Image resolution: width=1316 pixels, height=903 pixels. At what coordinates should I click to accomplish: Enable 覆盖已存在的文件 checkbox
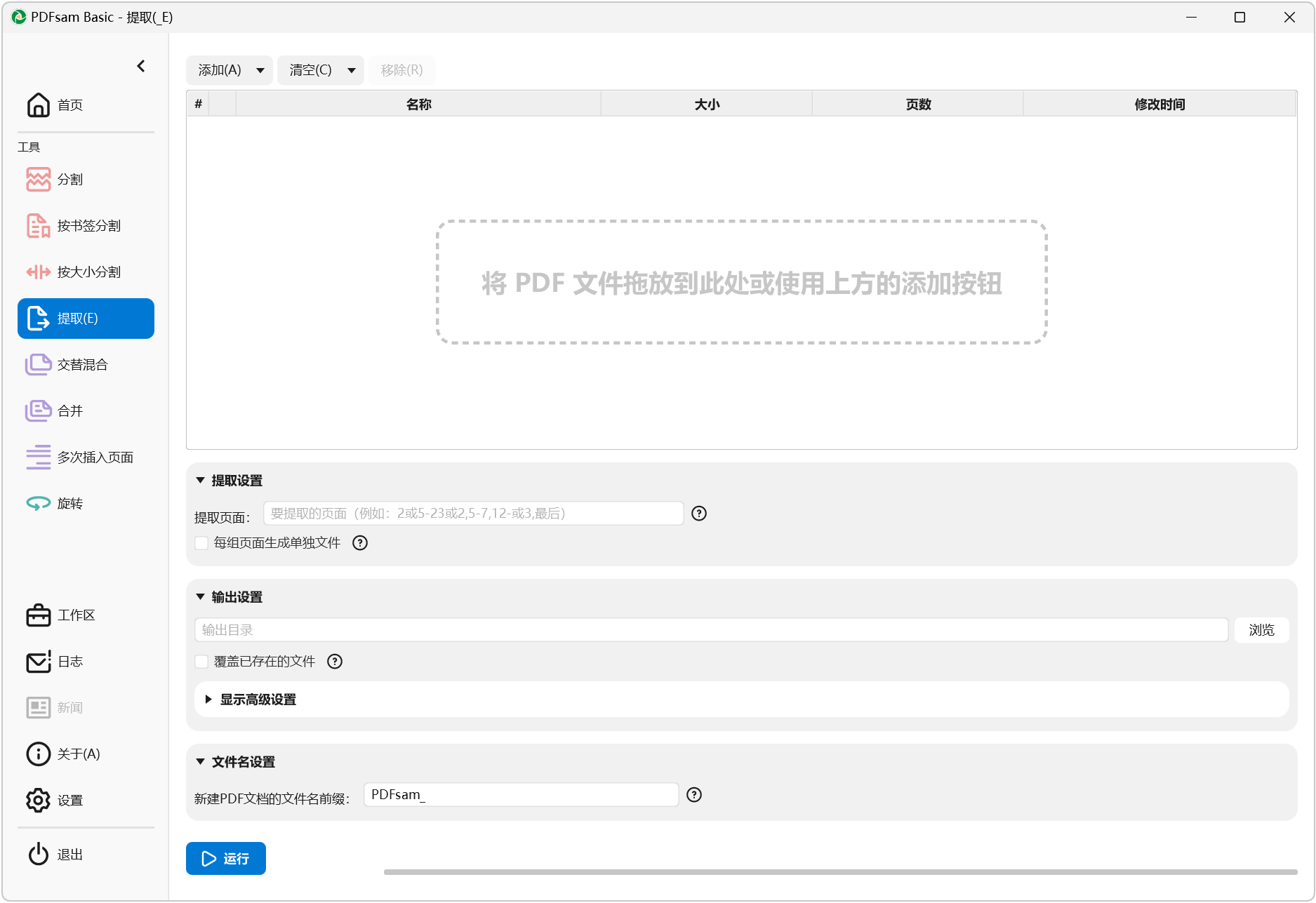201,662
